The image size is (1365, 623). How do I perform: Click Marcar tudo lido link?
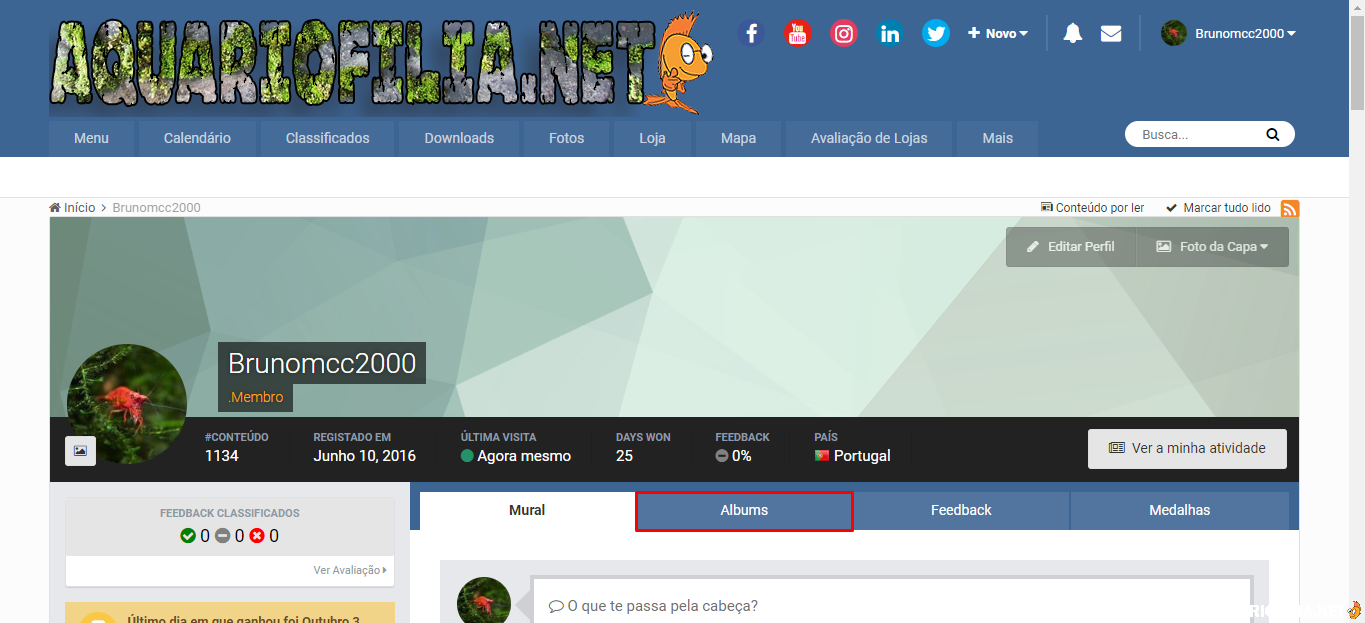coord(1218,207)
